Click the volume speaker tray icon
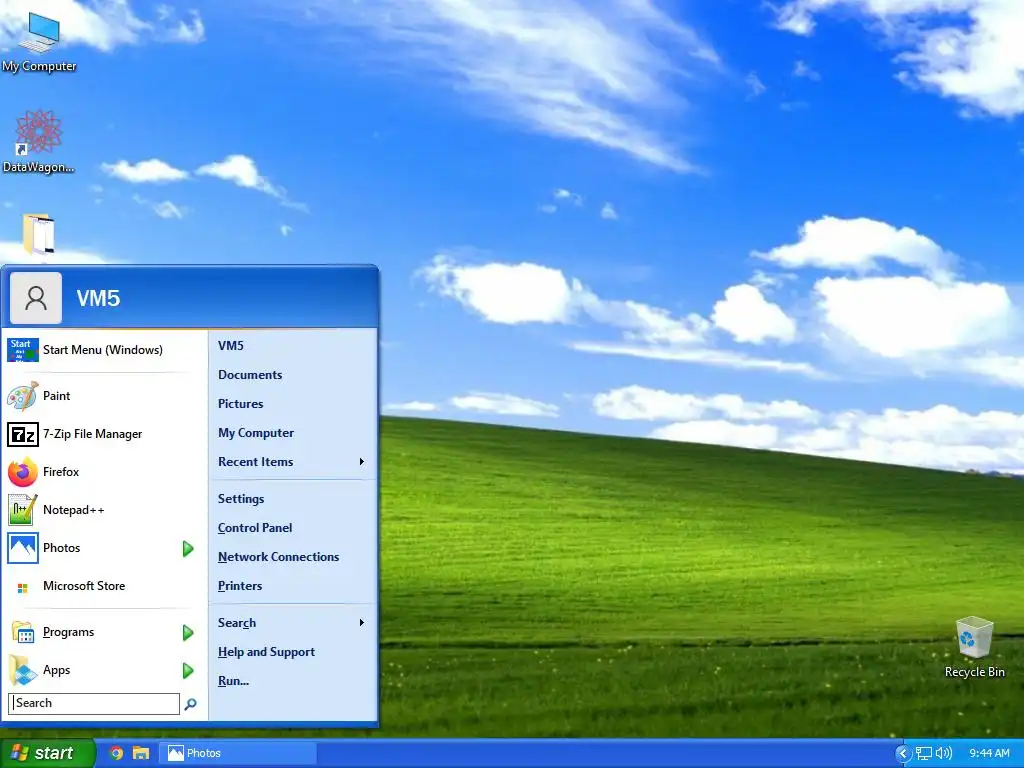The image size is (1024, 768). coord(944,754)
